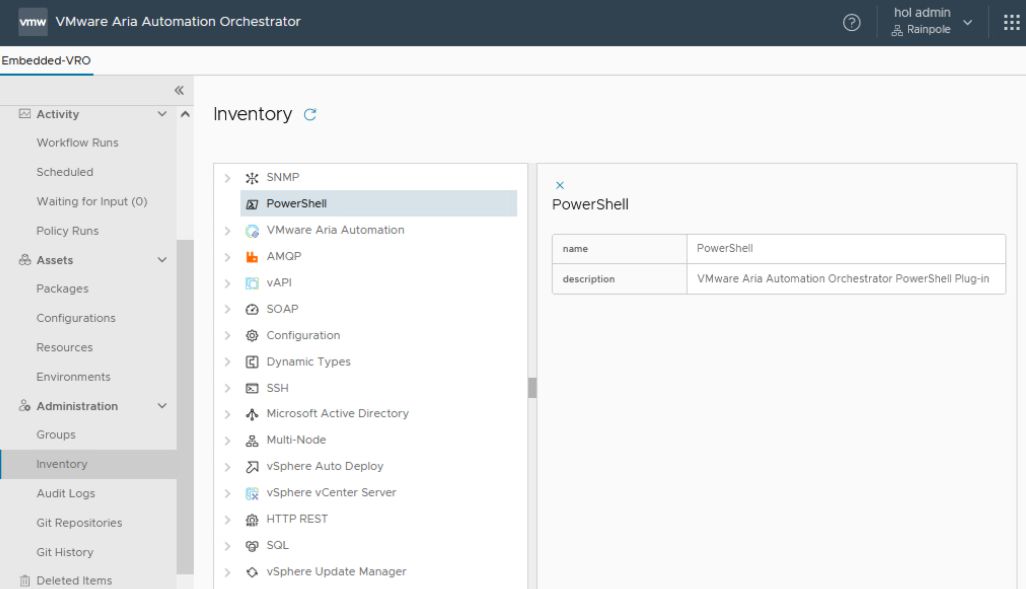1026x589 pixels.
Task: Open Configurations under Assets
Action: (x=76, y=318)
